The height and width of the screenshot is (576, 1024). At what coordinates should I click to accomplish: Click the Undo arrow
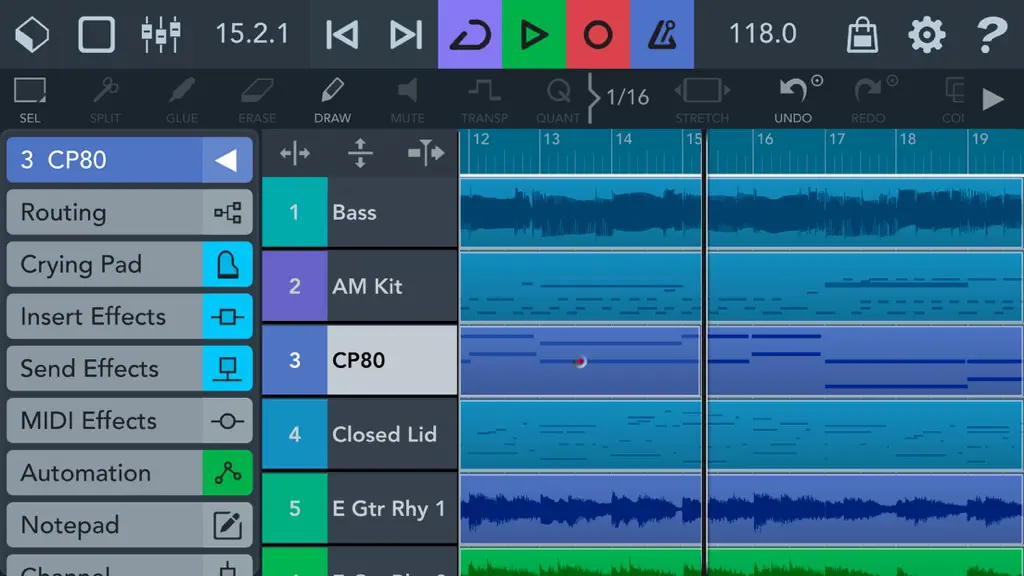(793, 99)
